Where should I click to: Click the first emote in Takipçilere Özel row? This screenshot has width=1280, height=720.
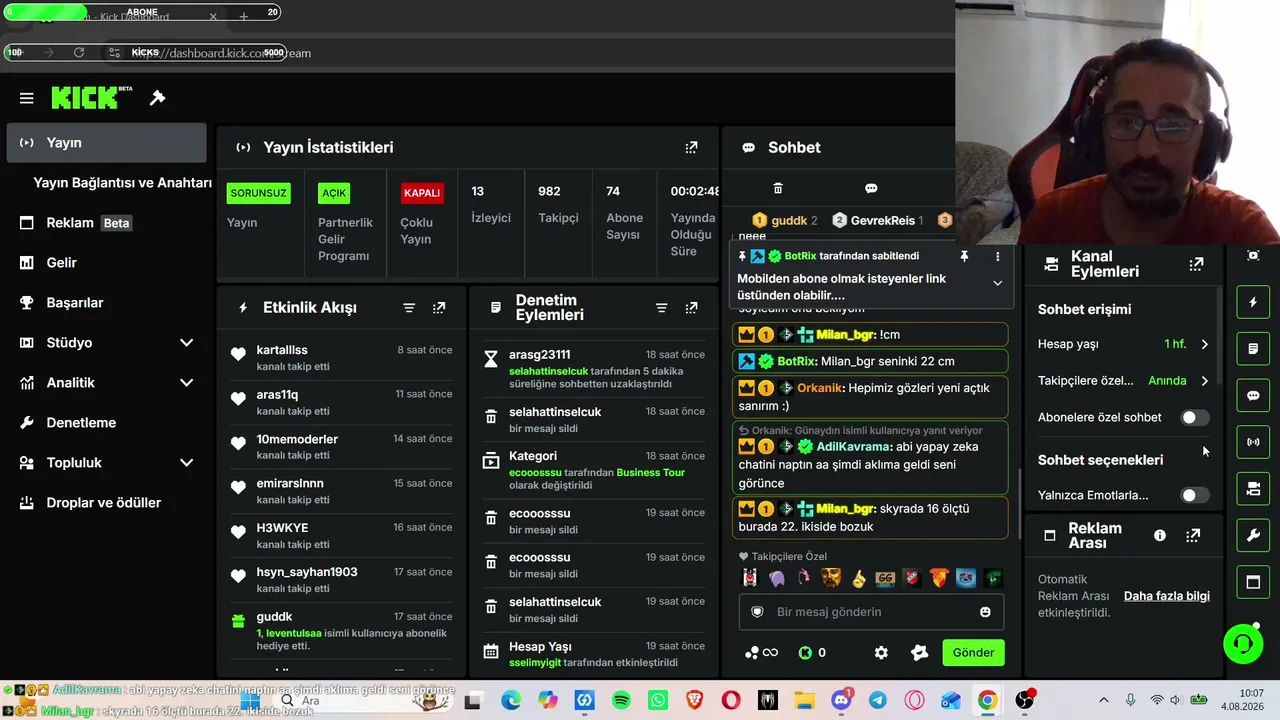click(x=750, y=578)
